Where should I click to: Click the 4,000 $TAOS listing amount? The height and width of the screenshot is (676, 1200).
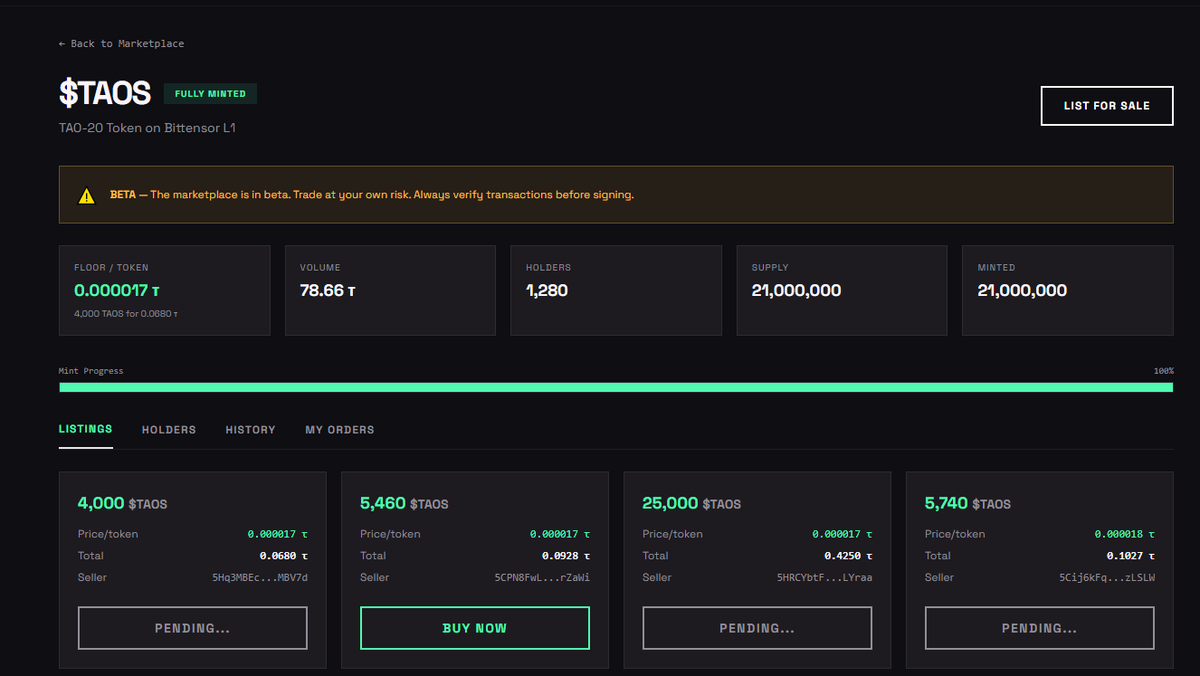(x=122, y=504)
